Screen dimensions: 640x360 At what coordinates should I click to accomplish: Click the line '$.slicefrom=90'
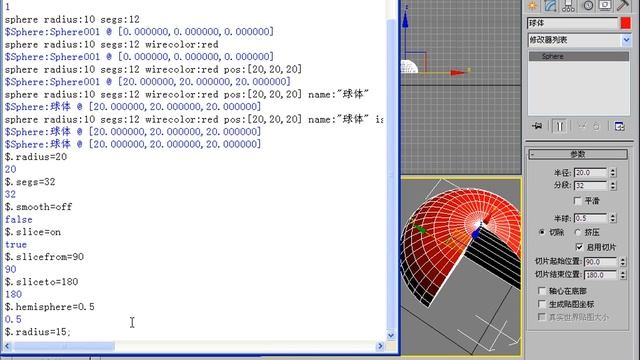pos(44,257)
